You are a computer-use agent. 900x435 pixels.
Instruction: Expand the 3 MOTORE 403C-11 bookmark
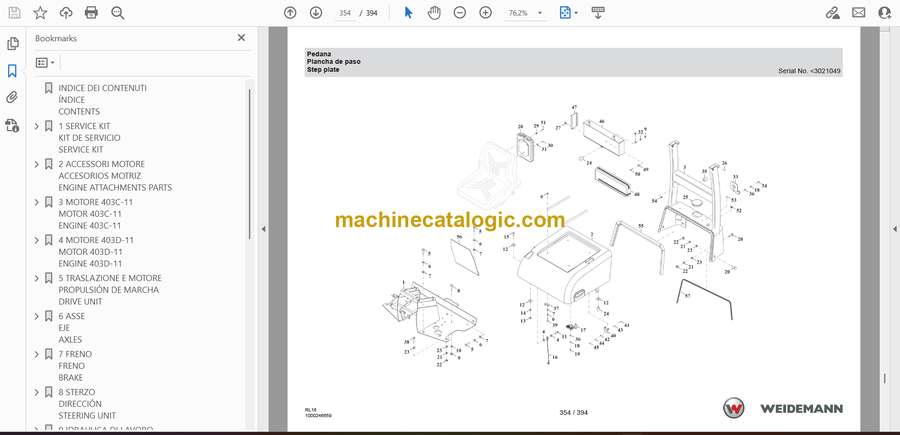click(x=37, y=202)
